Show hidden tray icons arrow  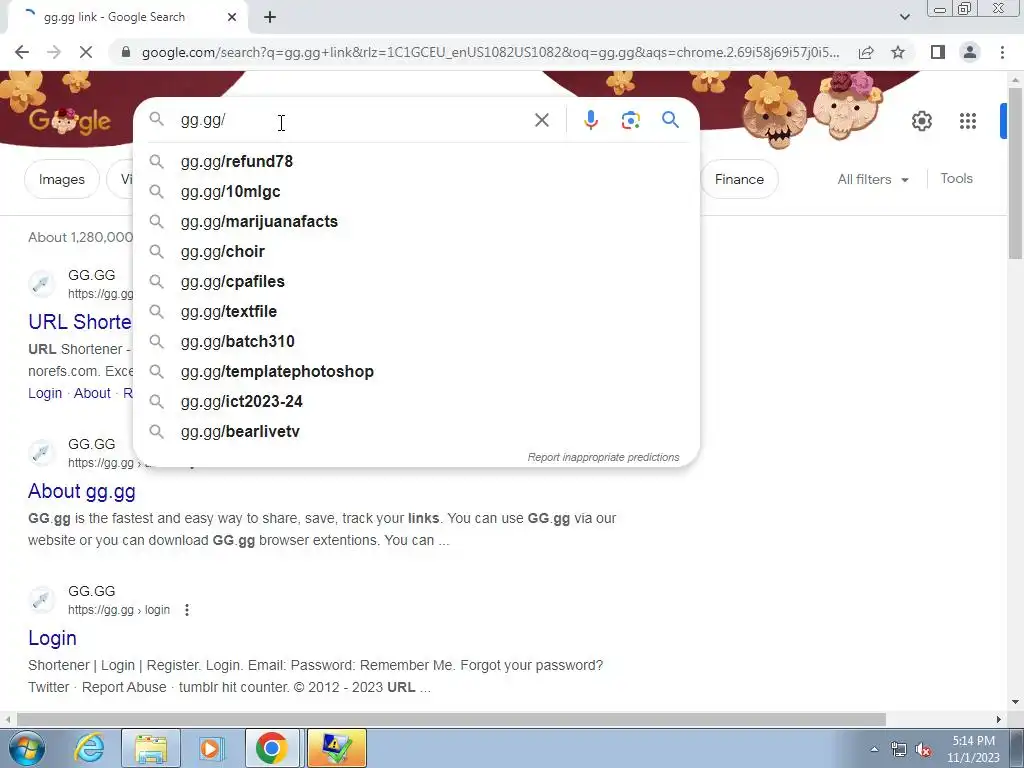click(x=874, y=749)
